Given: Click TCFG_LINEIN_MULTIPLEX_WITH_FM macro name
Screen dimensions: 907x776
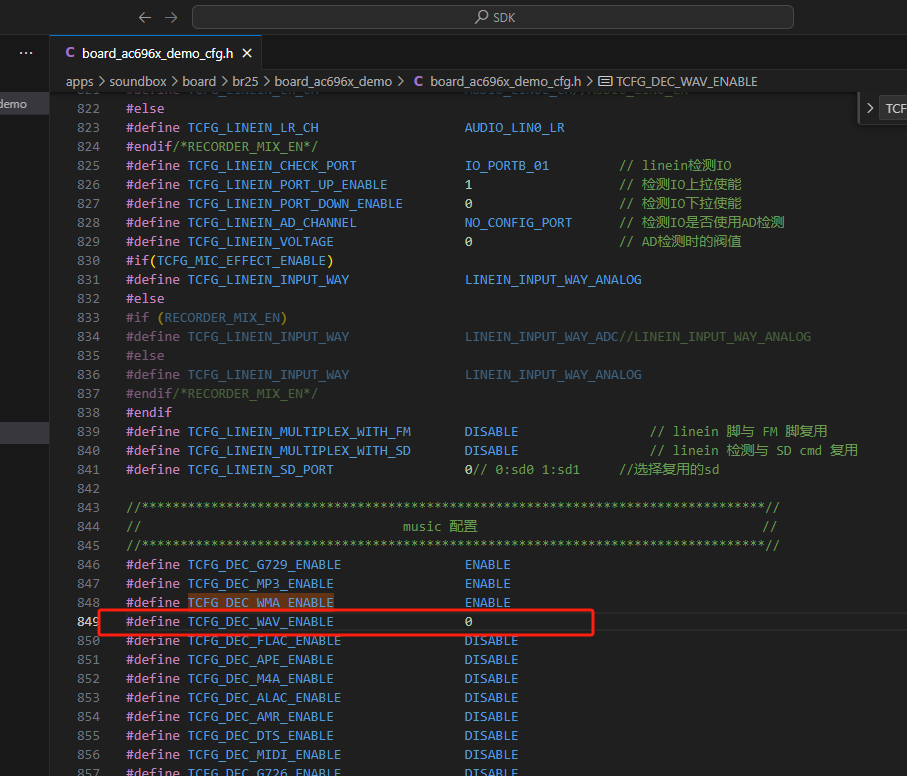Looking at the screenshot, I should [299, 431].
